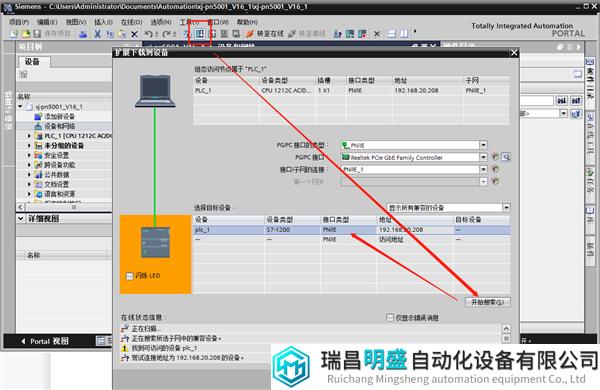Enable the 闪烁 LED checkbox
The image size is (600, 390).
[130, 276]
